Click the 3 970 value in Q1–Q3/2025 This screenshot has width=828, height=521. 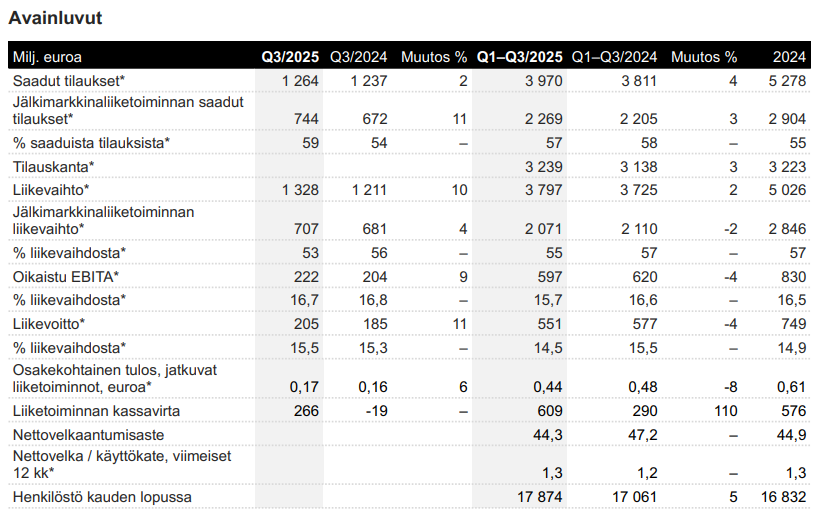(541, 80)
